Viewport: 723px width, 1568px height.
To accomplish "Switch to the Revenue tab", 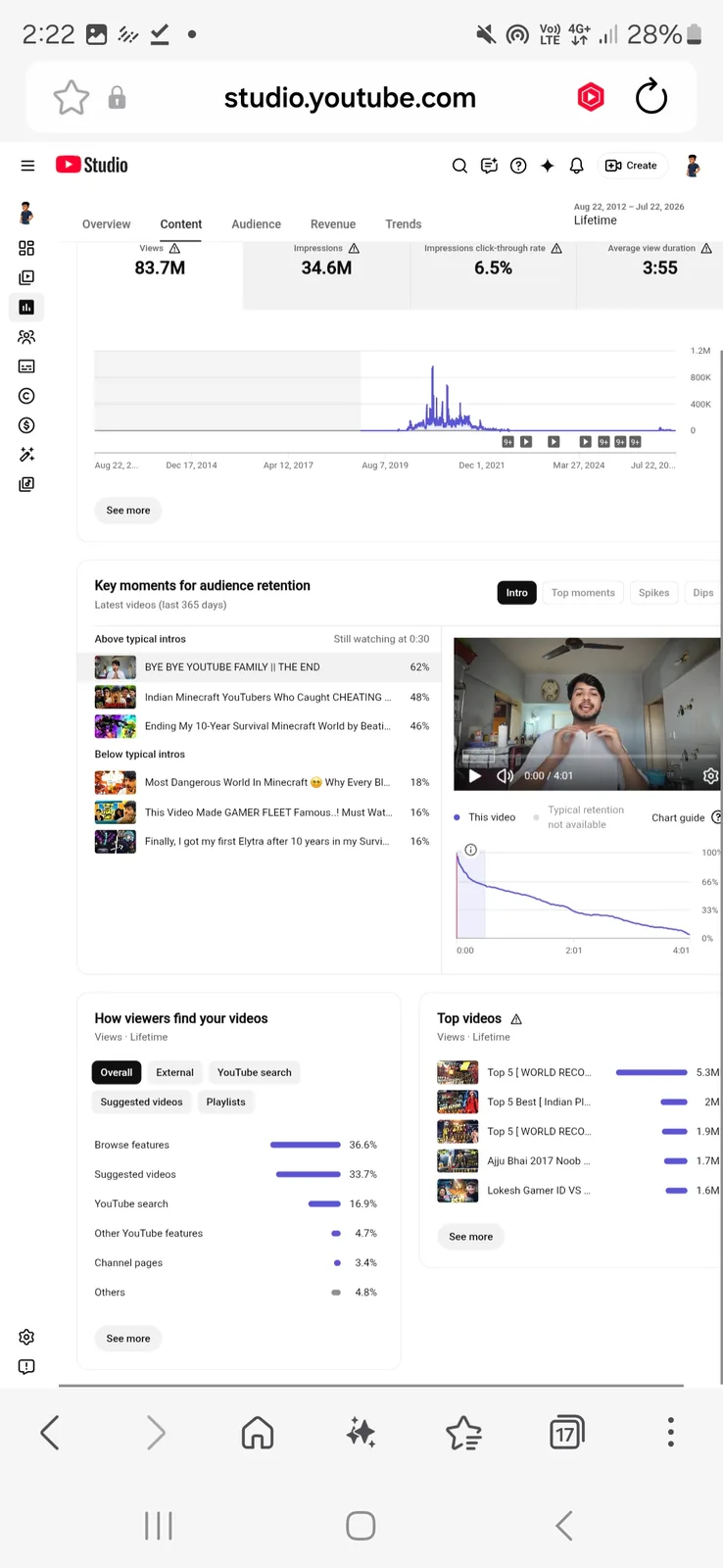I will pyautogui.click(x=333, y=224).
